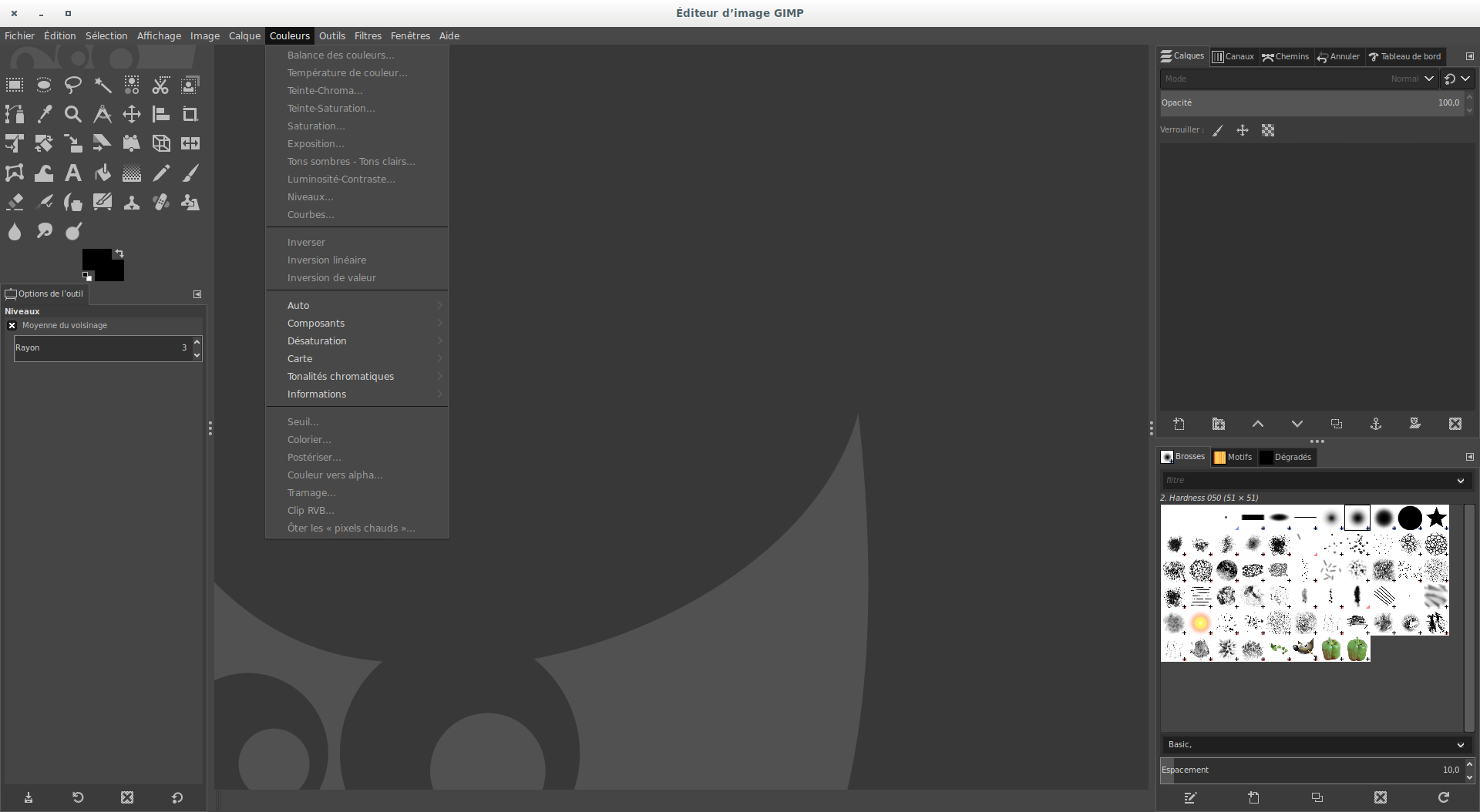Choose Luminosité-Contraste... menu entry
1480x812 pixels.
click(358, 180)
